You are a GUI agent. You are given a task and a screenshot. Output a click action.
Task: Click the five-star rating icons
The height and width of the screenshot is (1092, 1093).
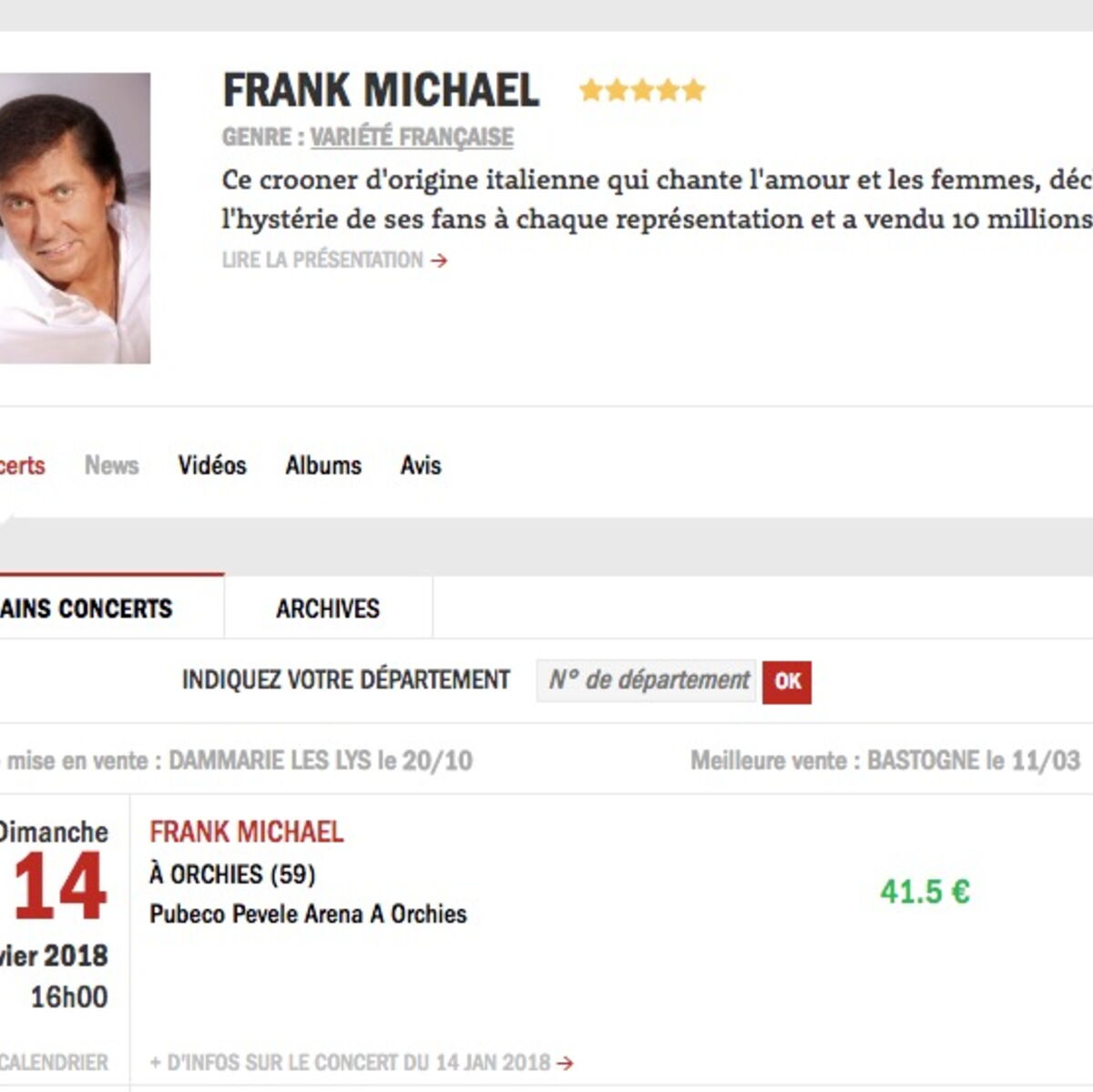coord(642,90)
